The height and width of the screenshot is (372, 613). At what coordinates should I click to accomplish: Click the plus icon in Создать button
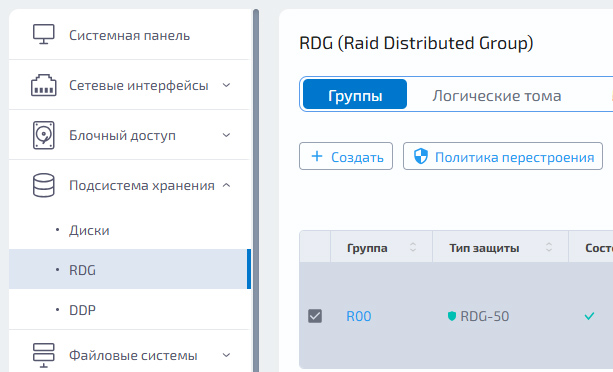317,157
